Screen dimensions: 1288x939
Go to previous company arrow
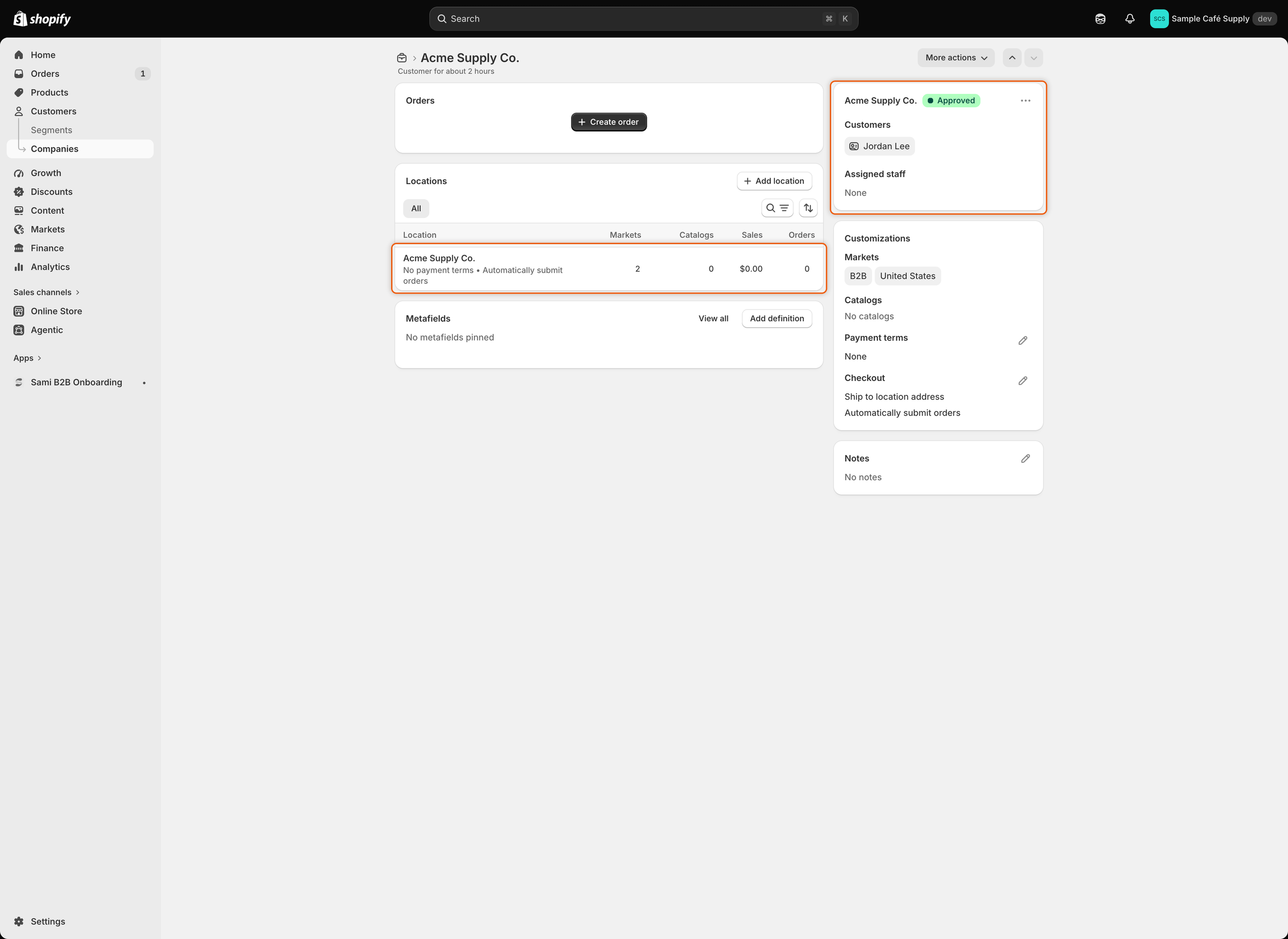pos(1012,58)
